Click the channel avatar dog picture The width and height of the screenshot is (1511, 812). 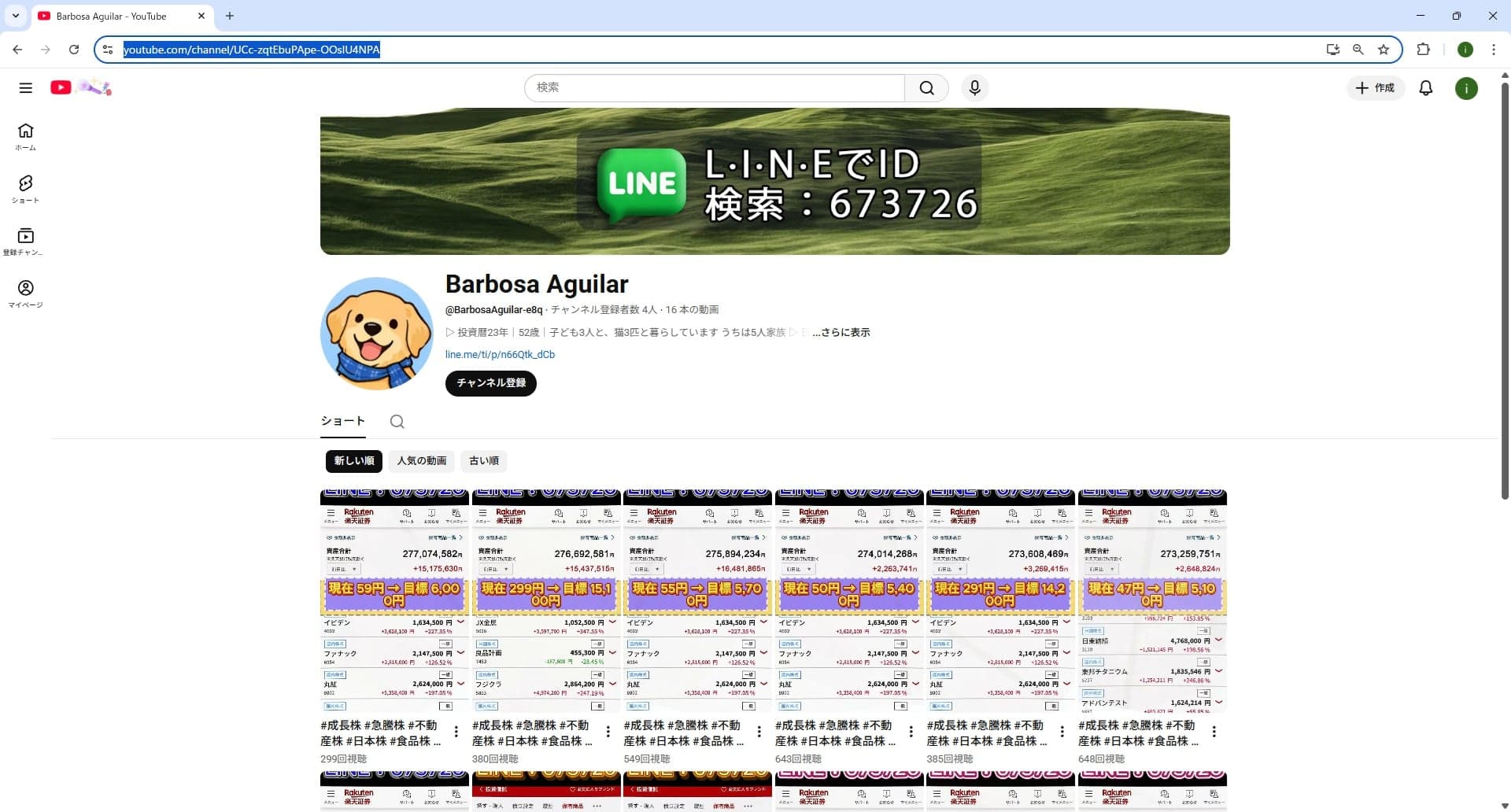[x=376, y=334]
